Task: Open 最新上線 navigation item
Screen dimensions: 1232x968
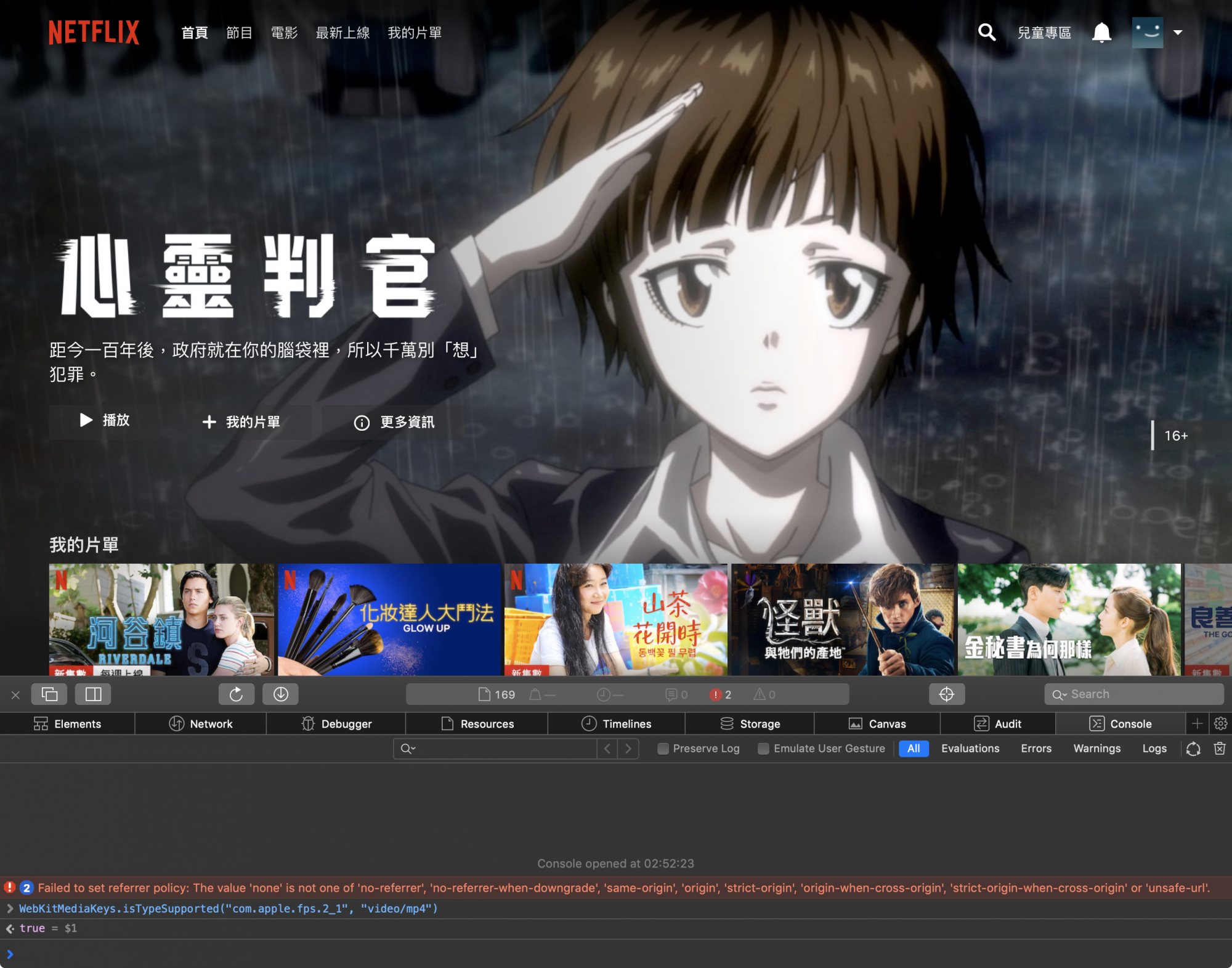Action: point(342,33)
